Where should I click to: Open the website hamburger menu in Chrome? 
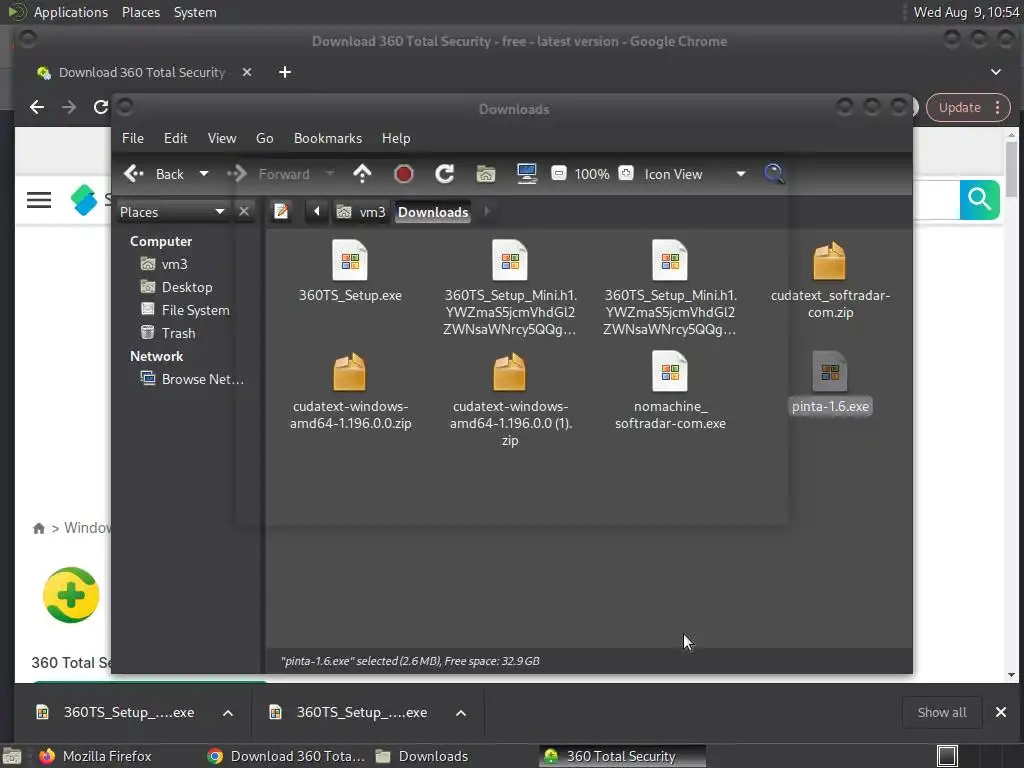click(39, 200)
